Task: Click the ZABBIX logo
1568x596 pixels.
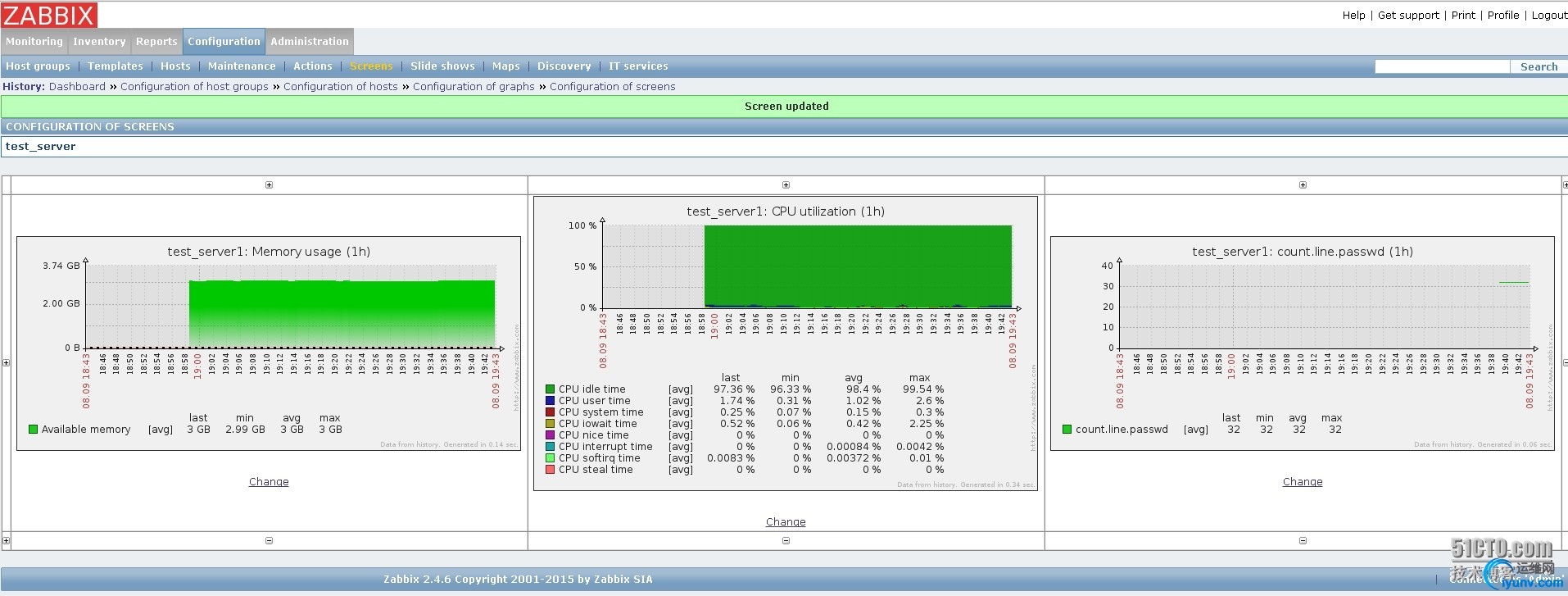Action: click(49, 15)
